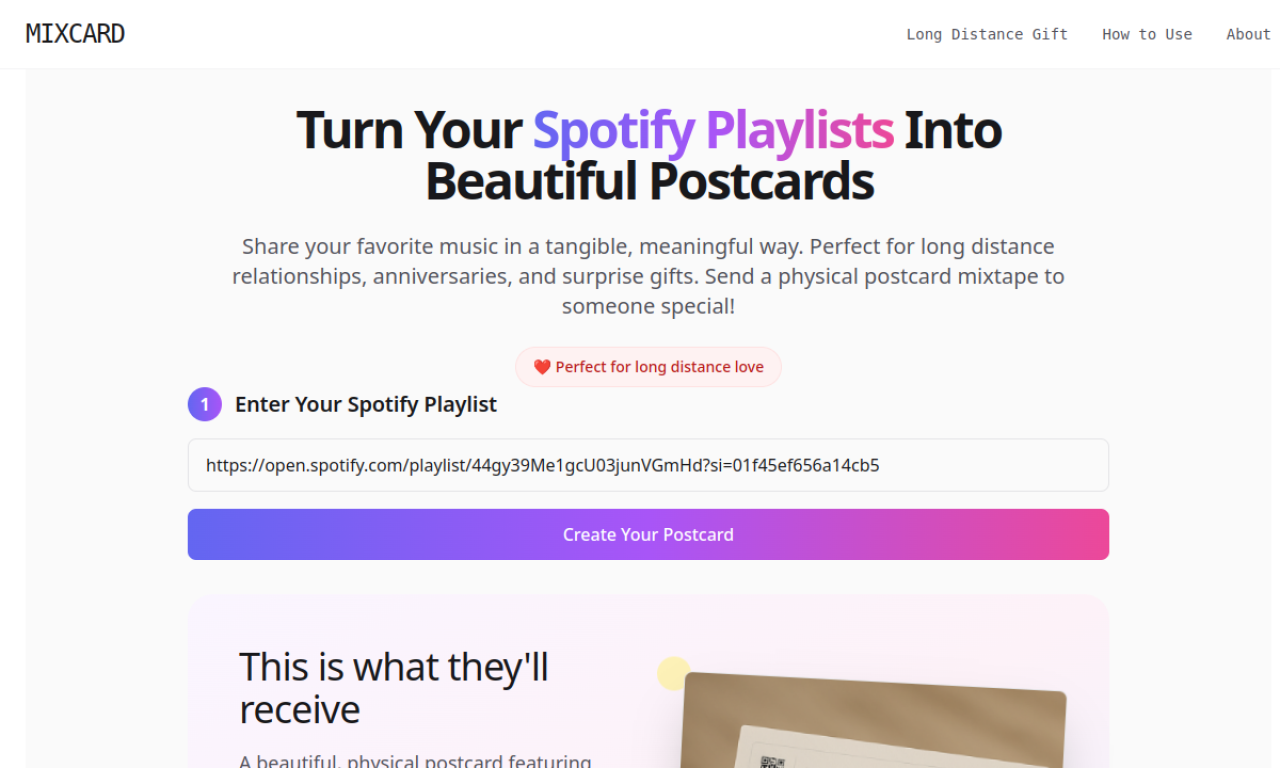
Task: Click the 'Enter Your Spotify Playlist' label
Action: pos(365,404)
